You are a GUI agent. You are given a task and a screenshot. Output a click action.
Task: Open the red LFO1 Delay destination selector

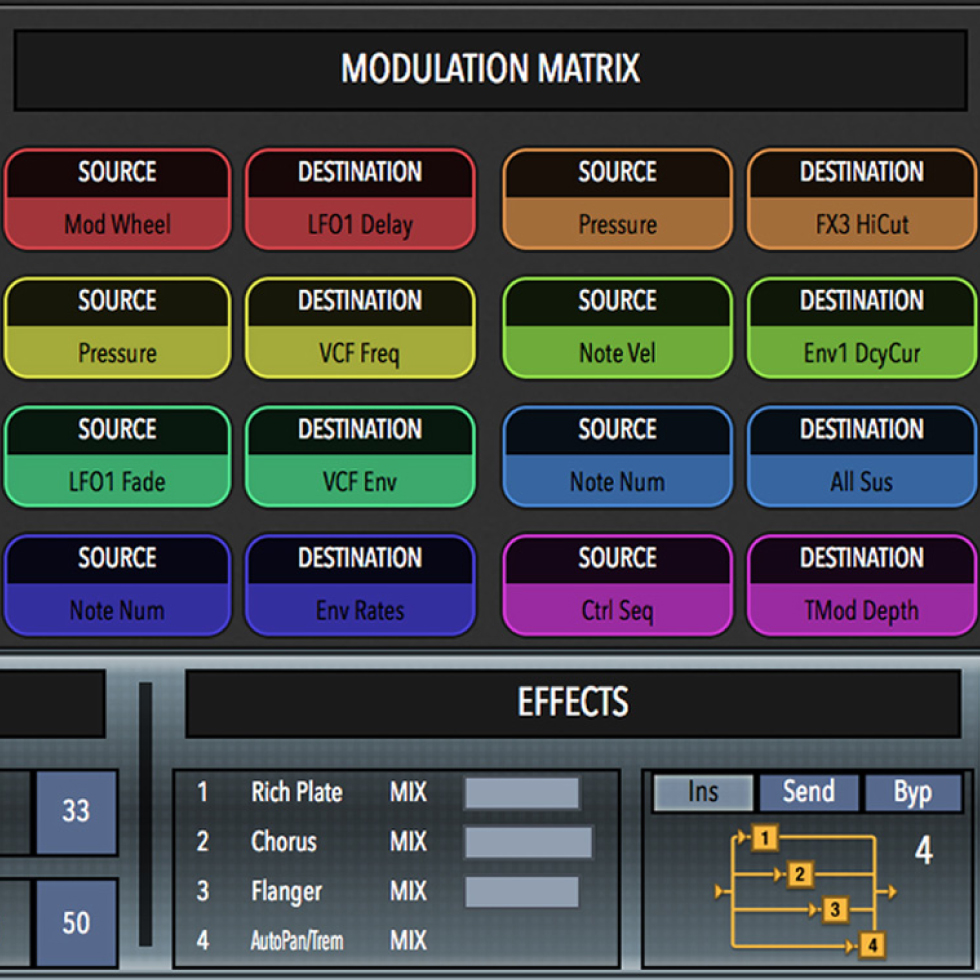[360, 199]
